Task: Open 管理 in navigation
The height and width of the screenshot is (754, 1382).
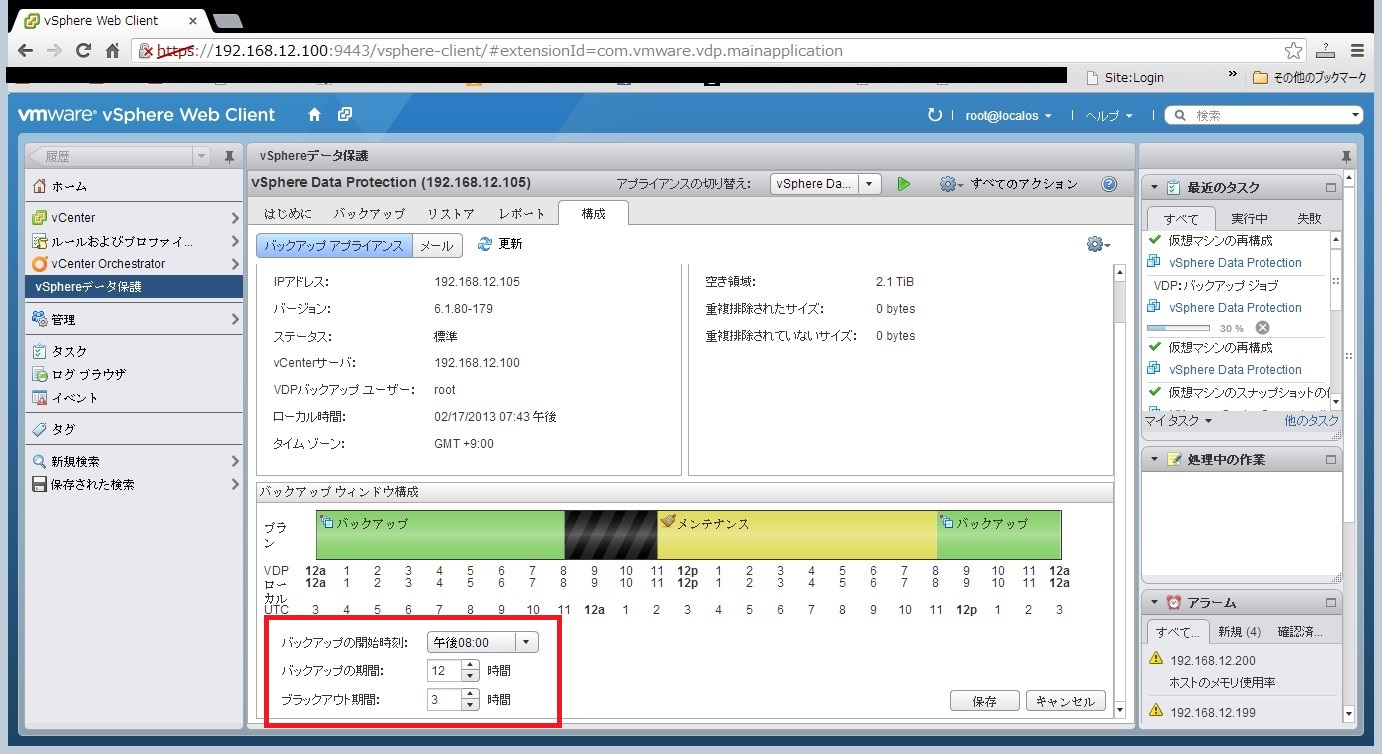Action: point(134,319)
